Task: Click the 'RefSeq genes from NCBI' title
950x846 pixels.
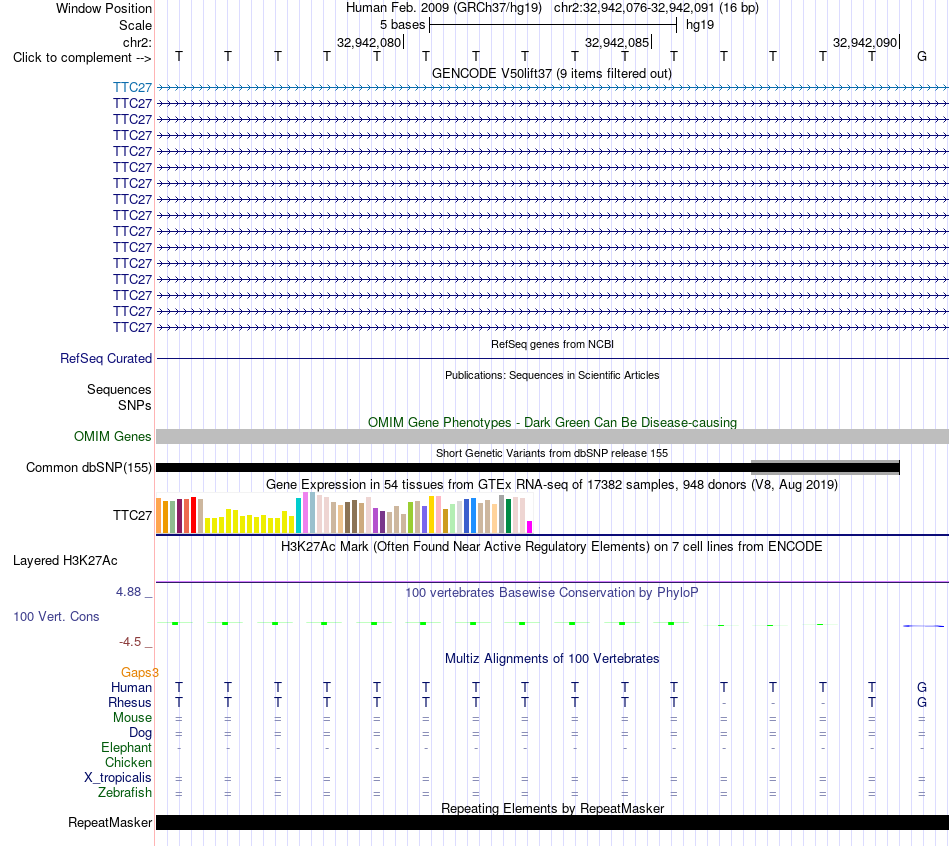Action: point(552,344)
